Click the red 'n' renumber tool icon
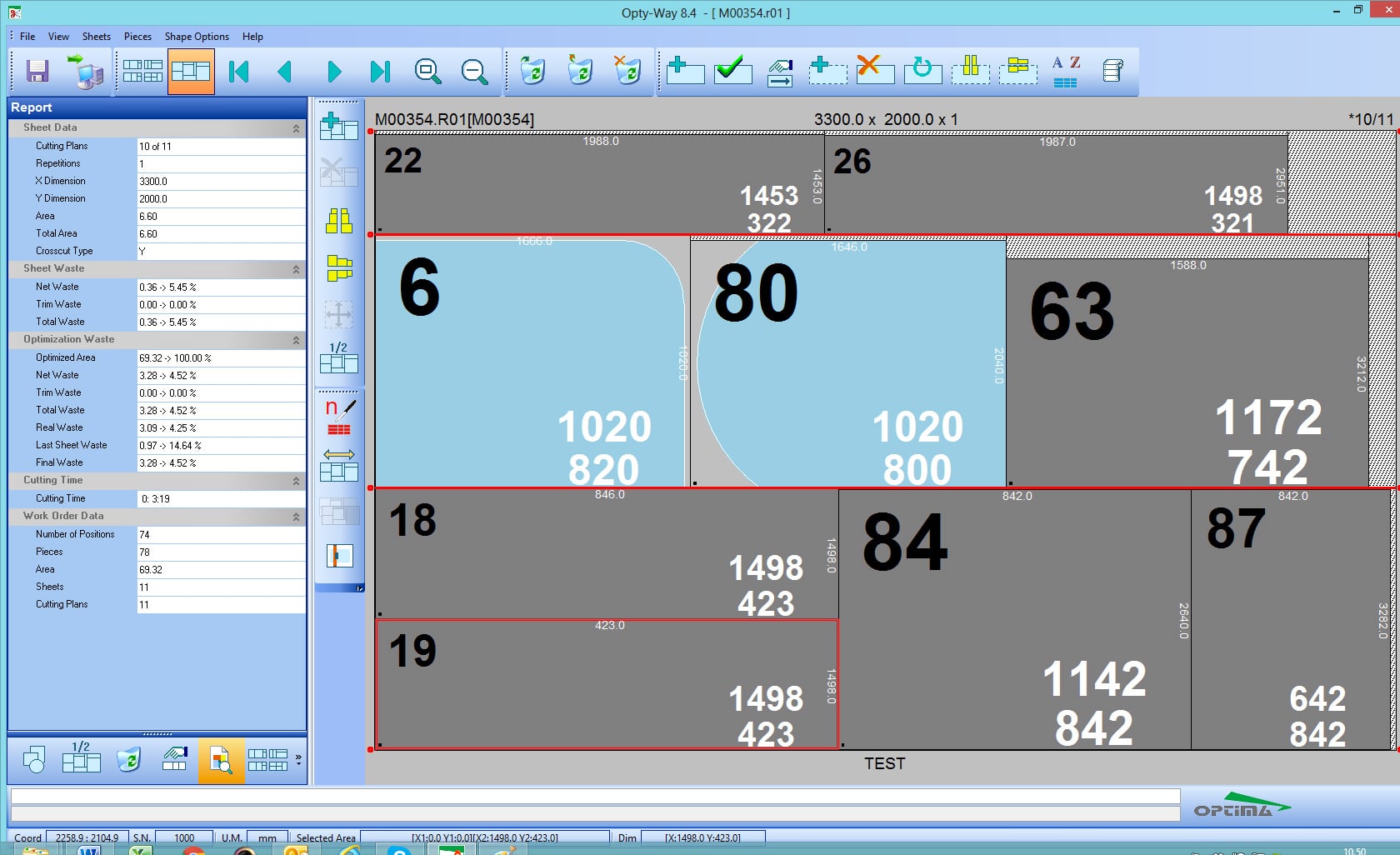The width and height of the screenshot is (1400, 855). (x=339, y=417)
